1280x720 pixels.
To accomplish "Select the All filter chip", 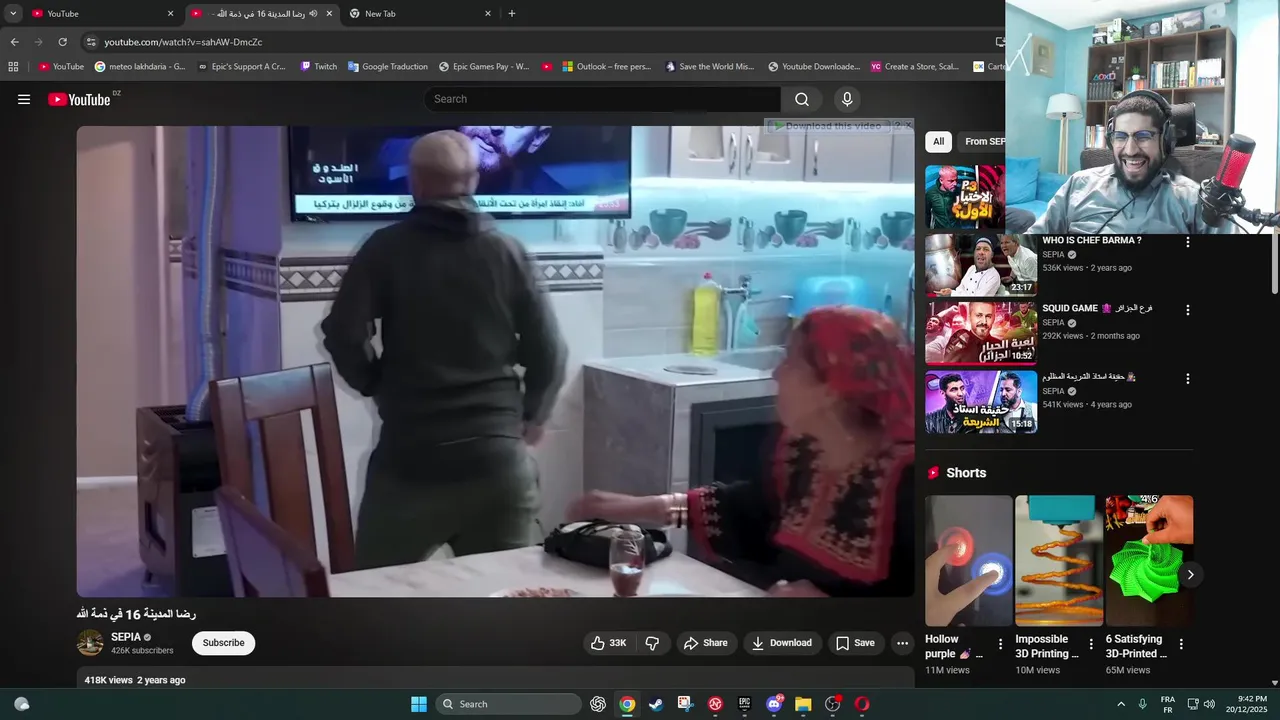I will click(x=938, y=142).
